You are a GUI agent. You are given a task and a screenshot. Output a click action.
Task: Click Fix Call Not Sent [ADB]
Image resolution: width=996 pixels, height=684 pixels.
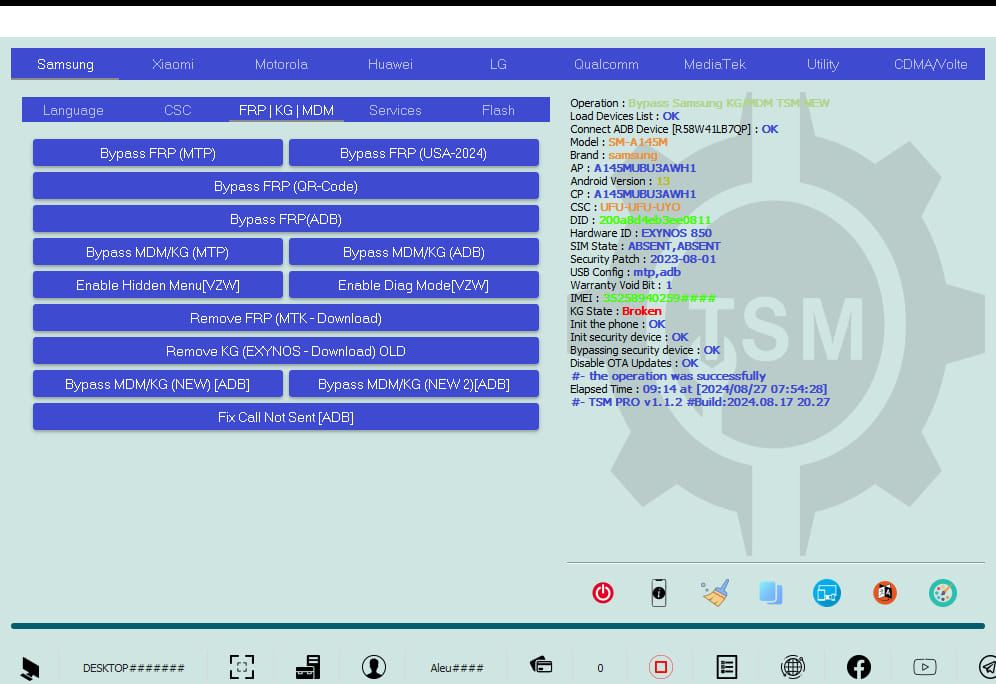coord(286,417)
